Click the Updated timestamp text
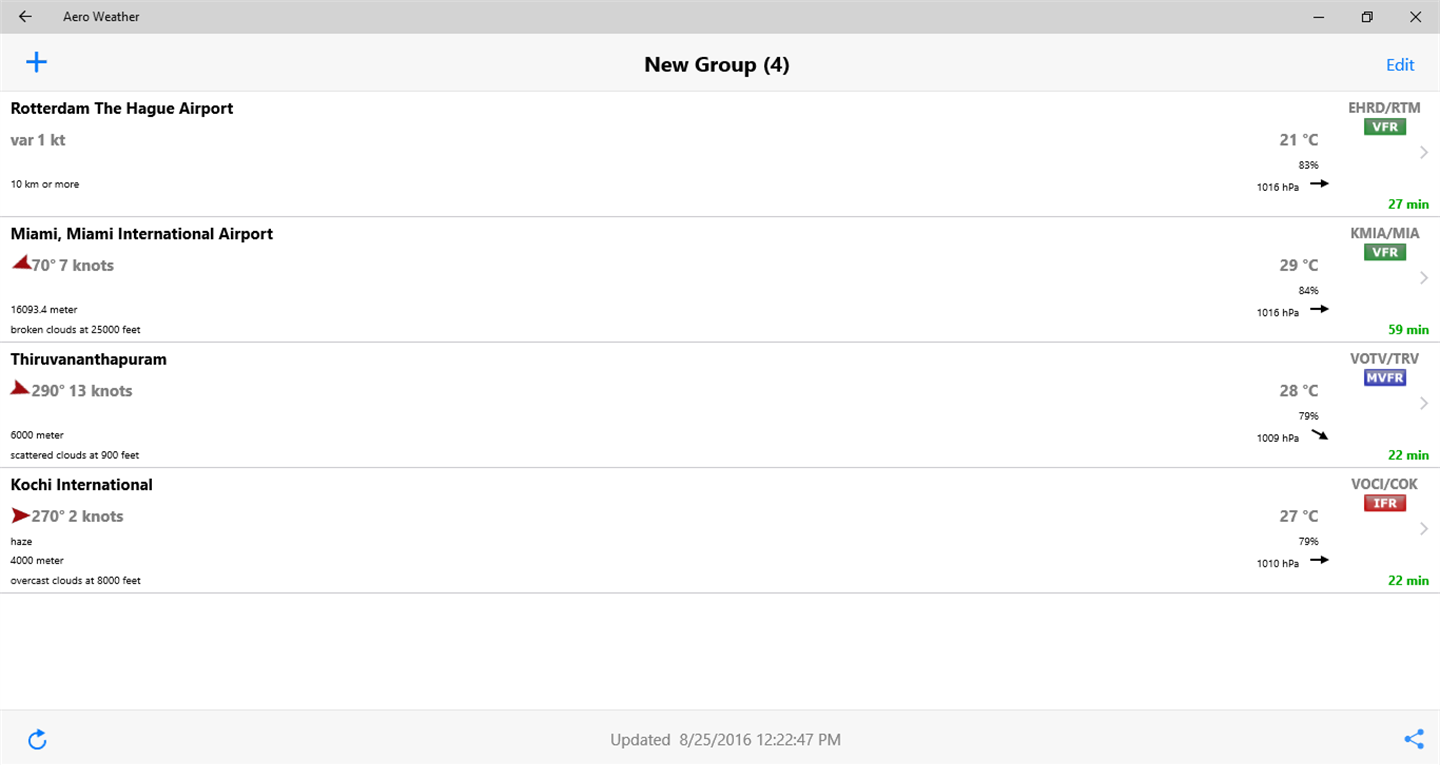This screenshot has height=765, width=1440. click(725, 740)
